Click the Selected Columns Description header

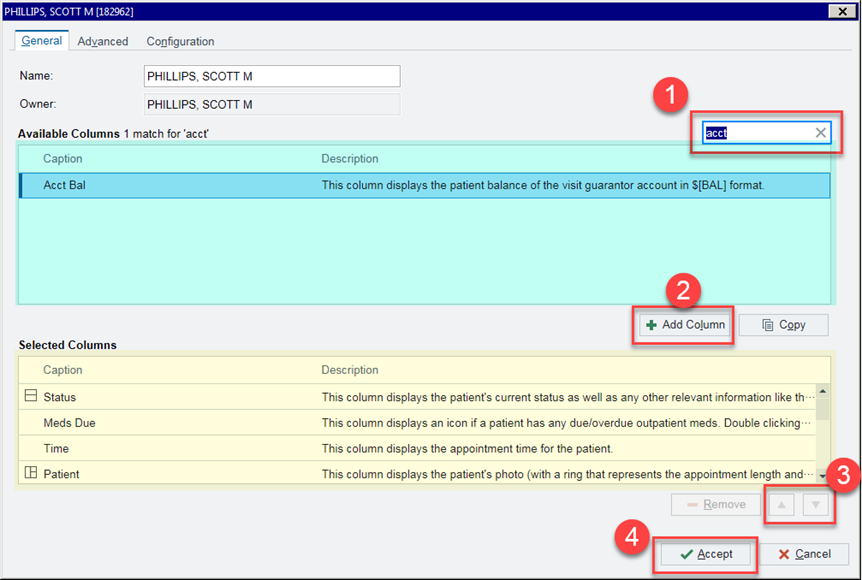[x=350, y=370]
